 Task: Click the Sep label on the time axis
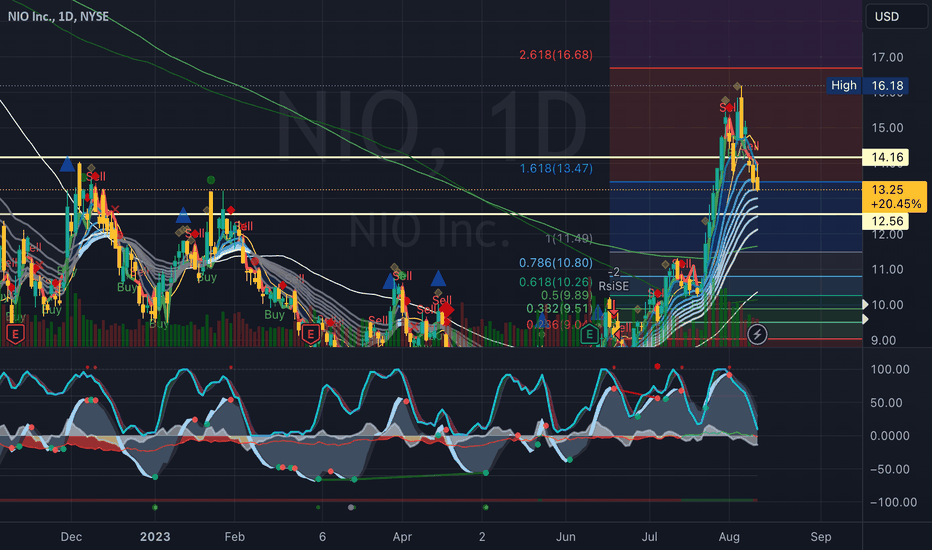[821, 537]
